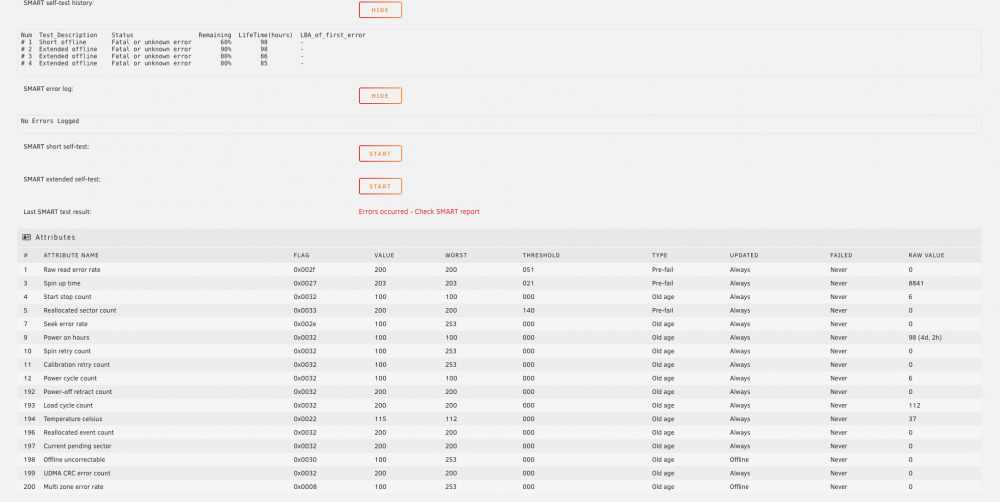Select the 'Power-off retract count' attribute
Viewport: 1000px width, 502px height.
pos(78,392)
